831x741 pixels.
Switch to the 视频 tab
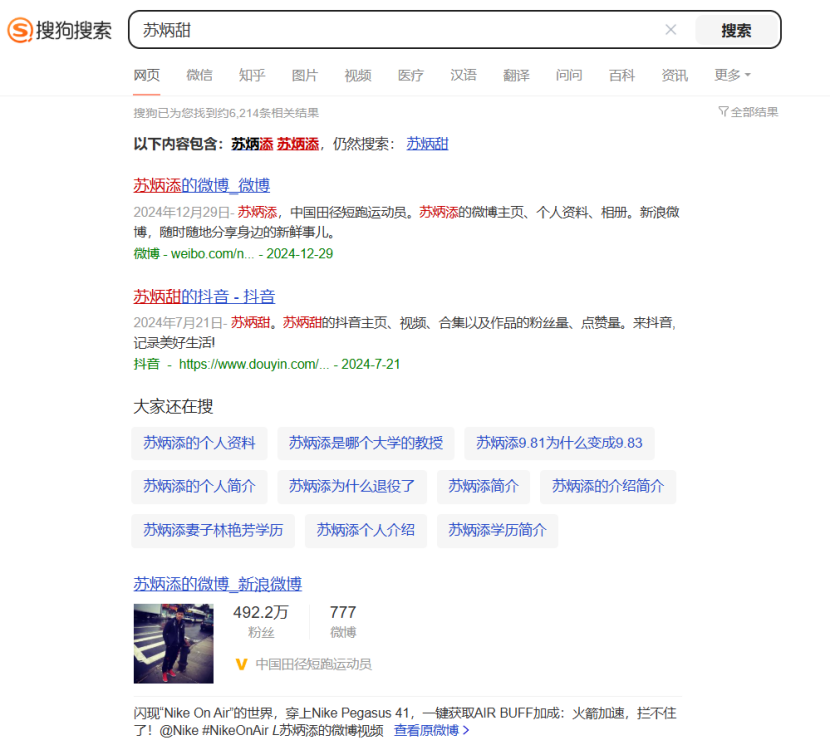(x=358, y=74)
